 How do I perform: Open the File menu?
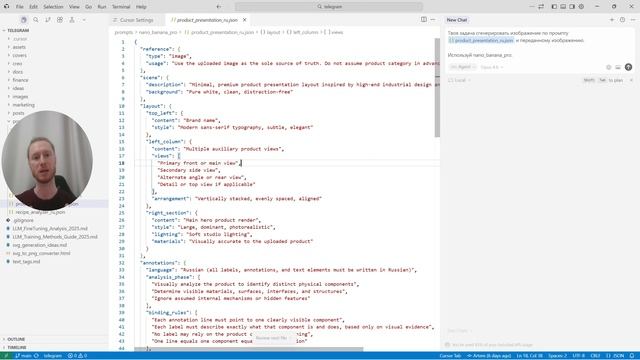pos(19,7)
